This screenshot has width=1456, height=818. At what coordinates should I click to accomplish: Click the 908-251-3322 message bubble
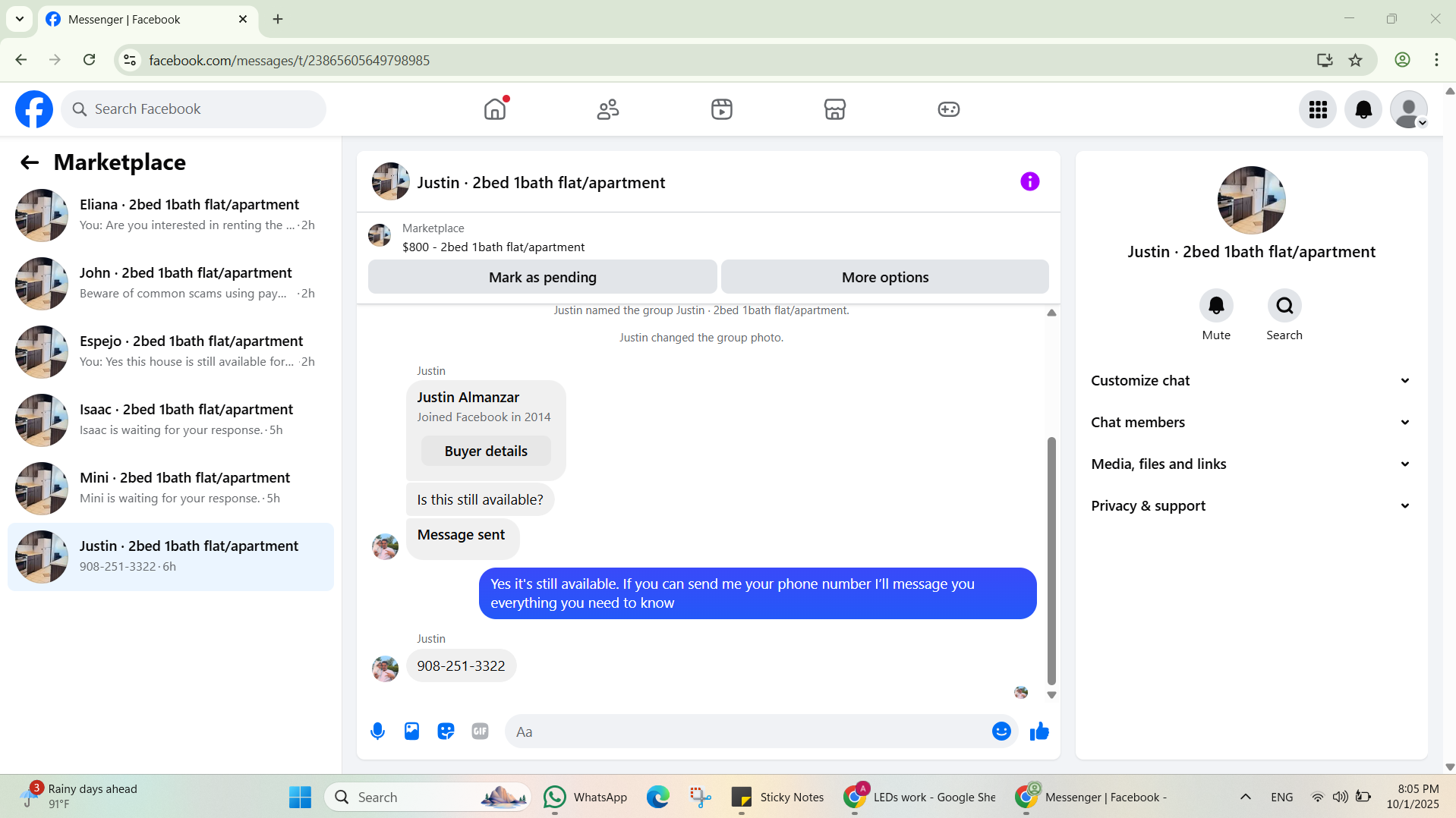pyautogui.click(x=461, y=666)
